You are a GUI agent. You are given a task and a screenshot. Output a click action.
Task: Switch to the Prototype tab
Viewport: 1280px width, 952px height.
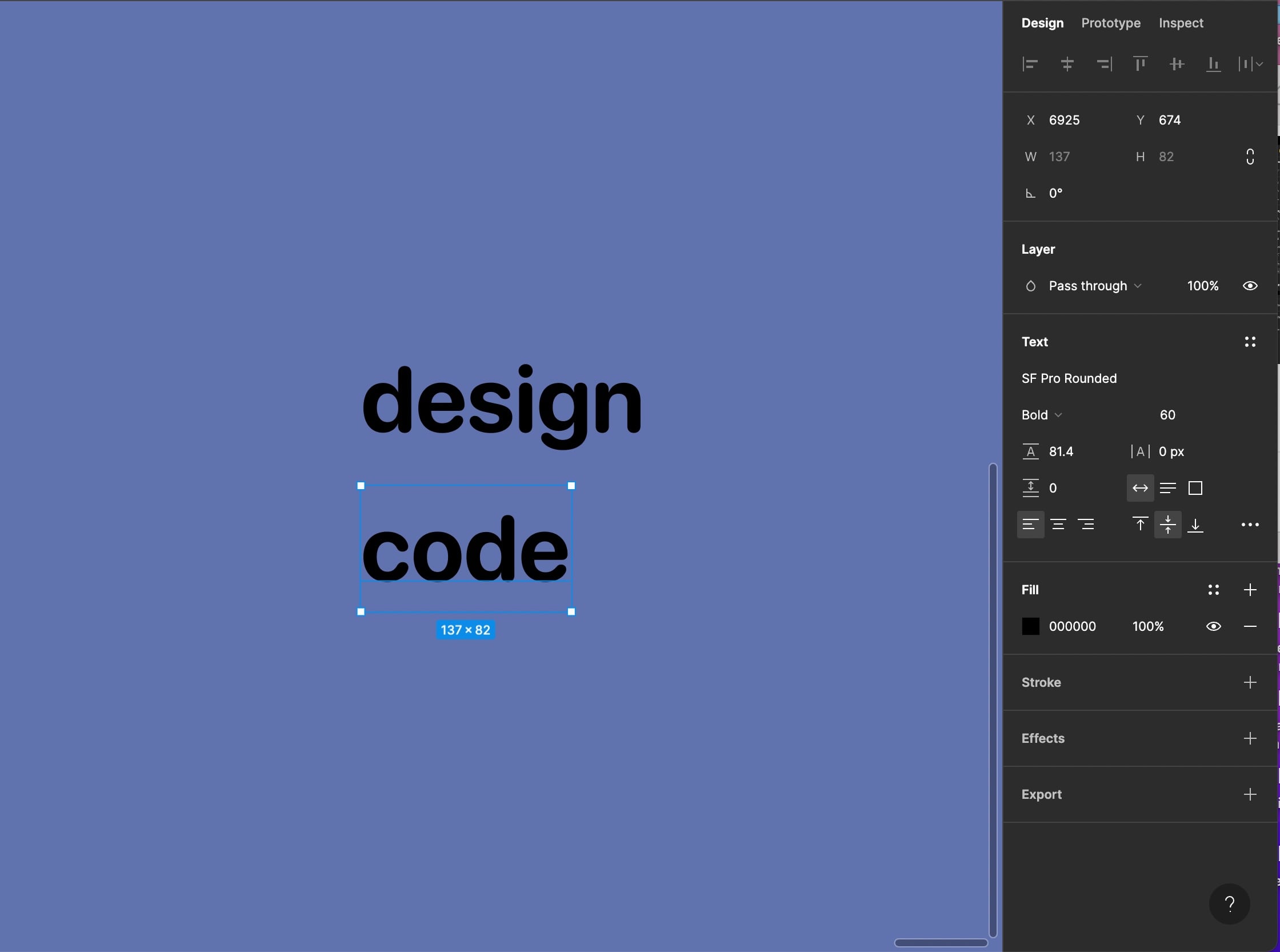(1110, 23)
